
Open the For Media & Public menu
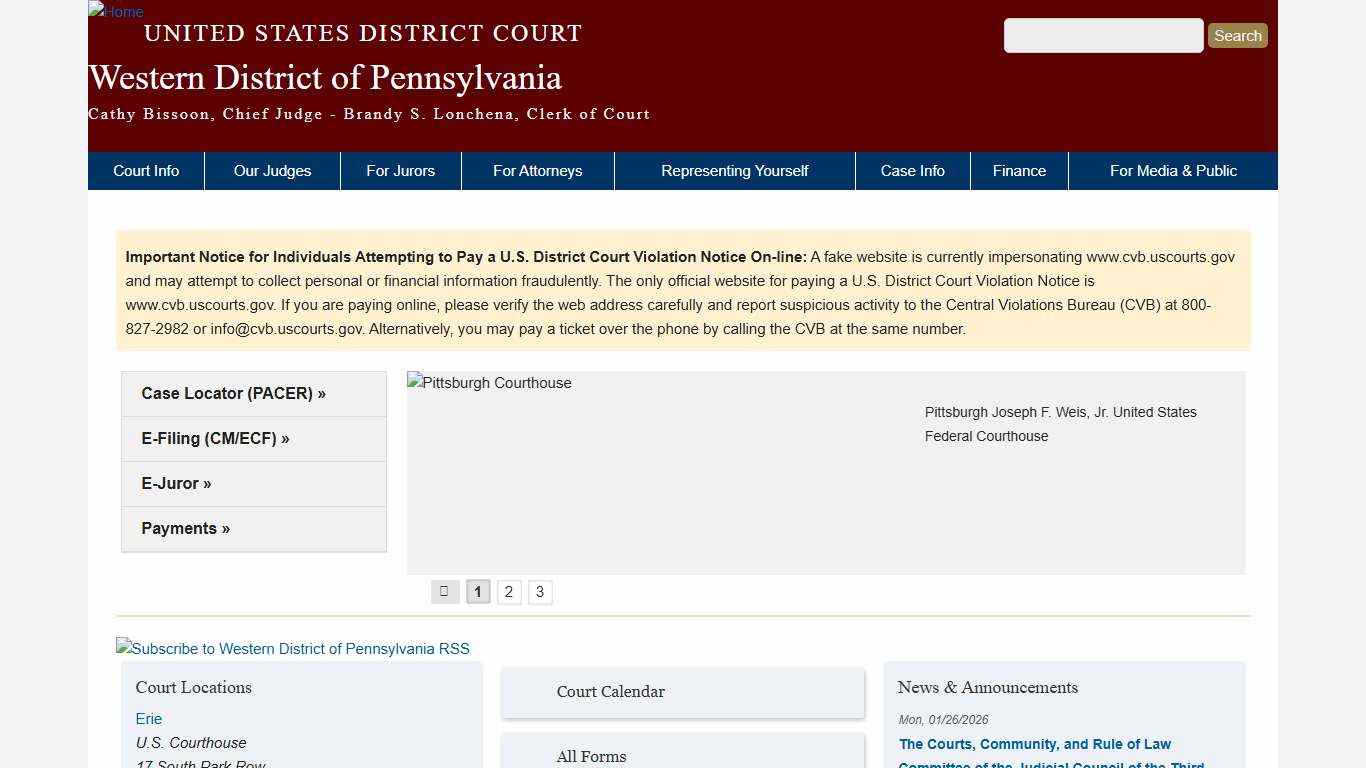(x=1173, y=170)
